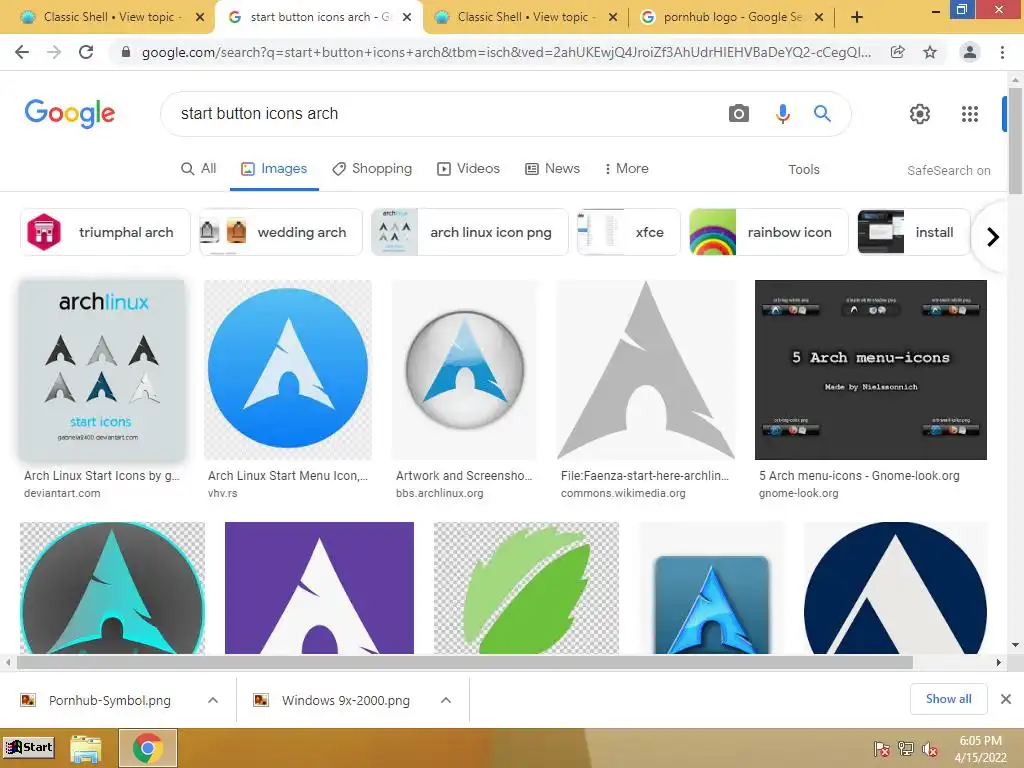Click the address bar URL
This screenshot has width=1024, height=768.
tap(506, 52)
